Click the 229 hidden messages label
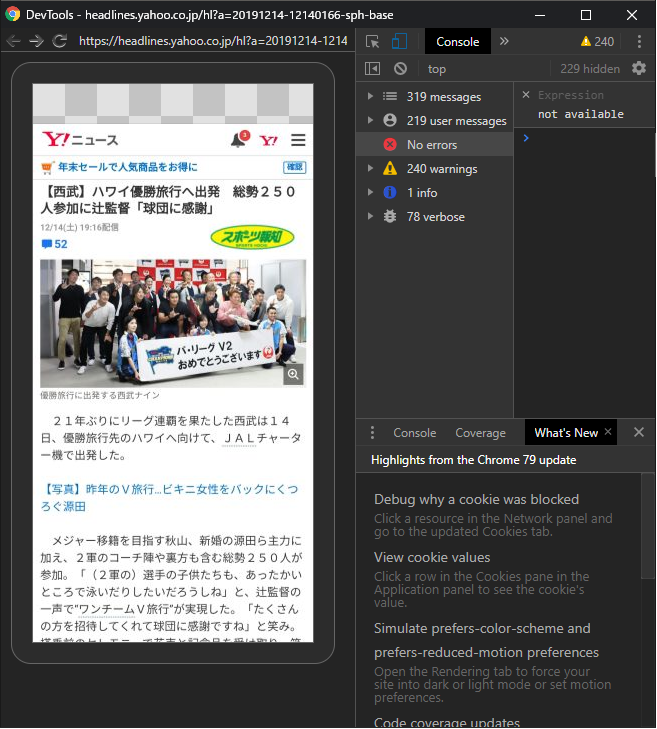Screen dimensions: 657x729 (590, 69)
